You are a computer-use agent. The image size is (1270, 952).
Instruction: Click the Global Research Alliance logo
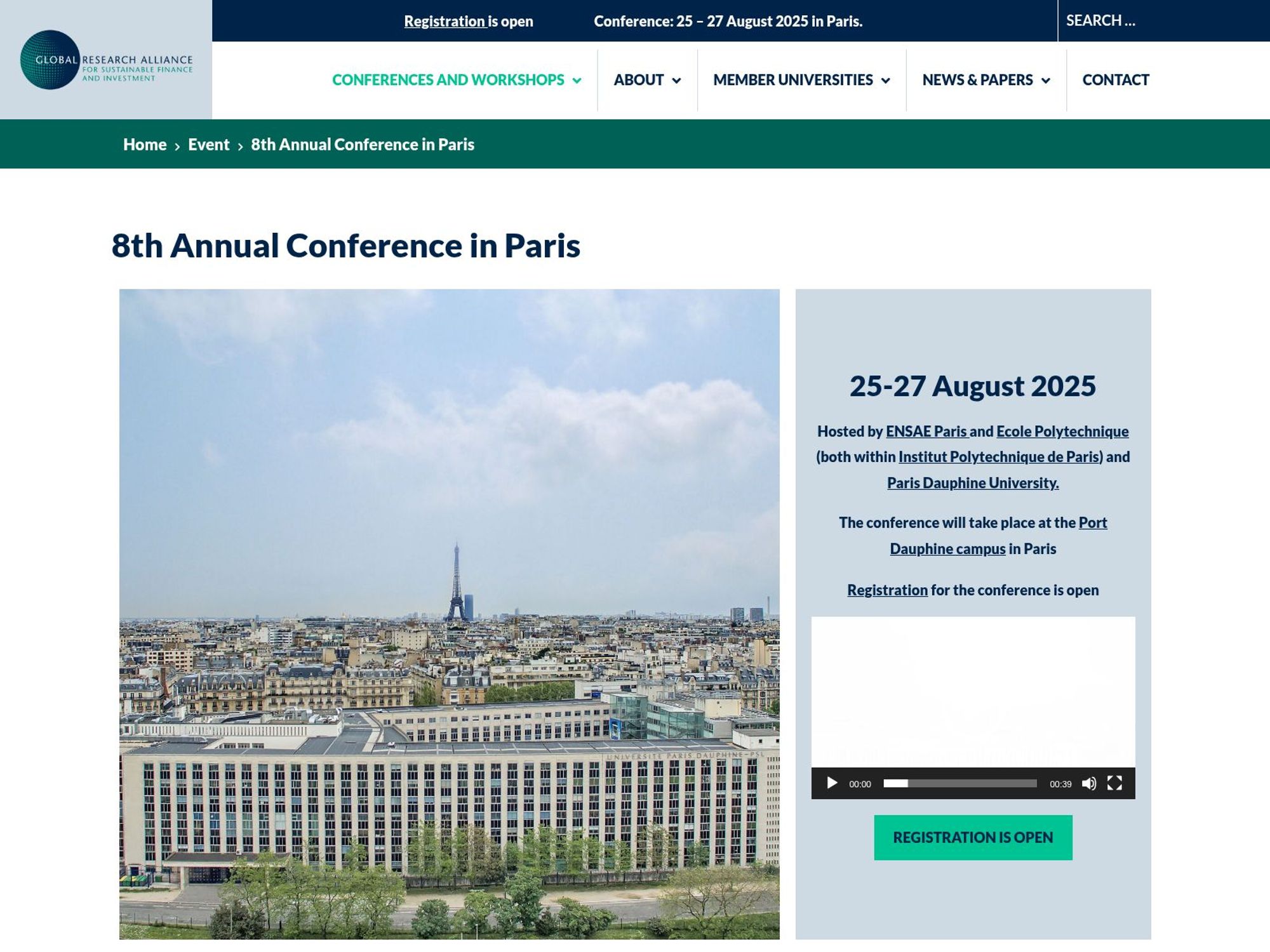pos(106,60)
